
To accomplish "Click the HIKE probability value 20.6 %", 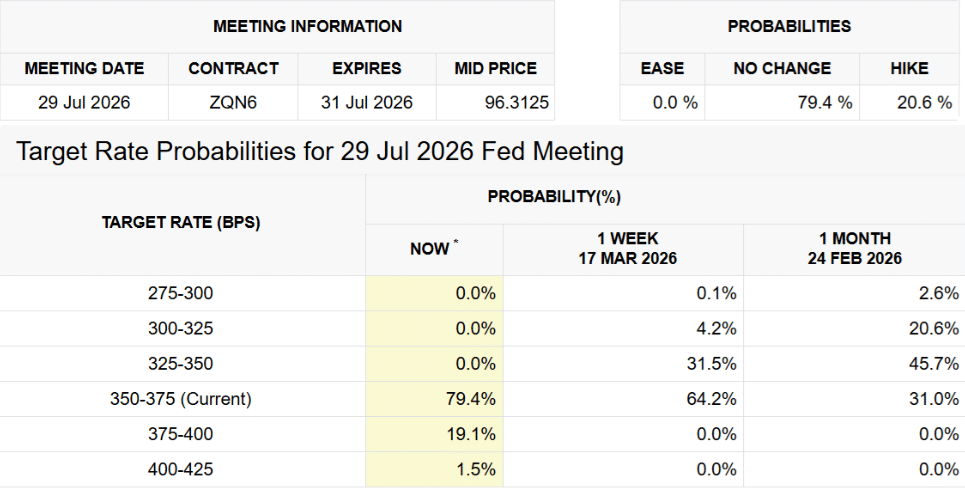I will click(x=921, y=102).
